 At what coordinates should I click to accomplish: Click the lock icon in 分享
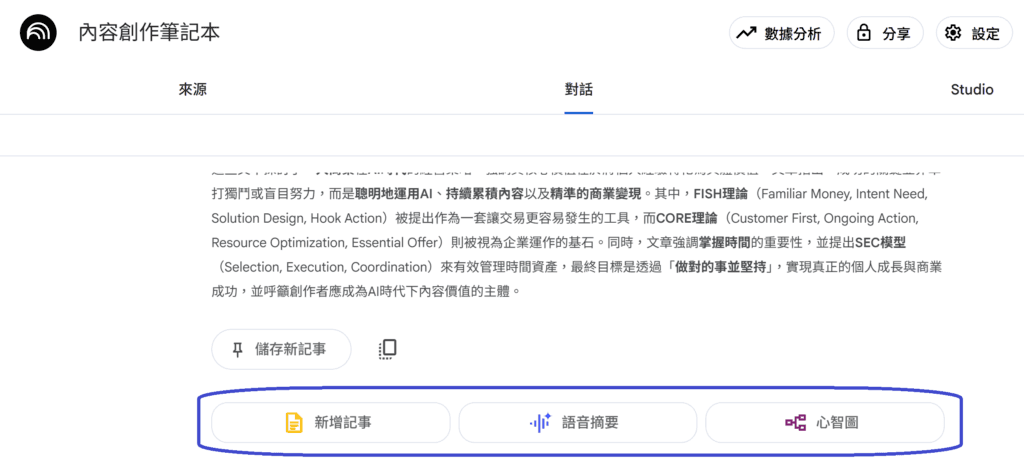[863, 33]
